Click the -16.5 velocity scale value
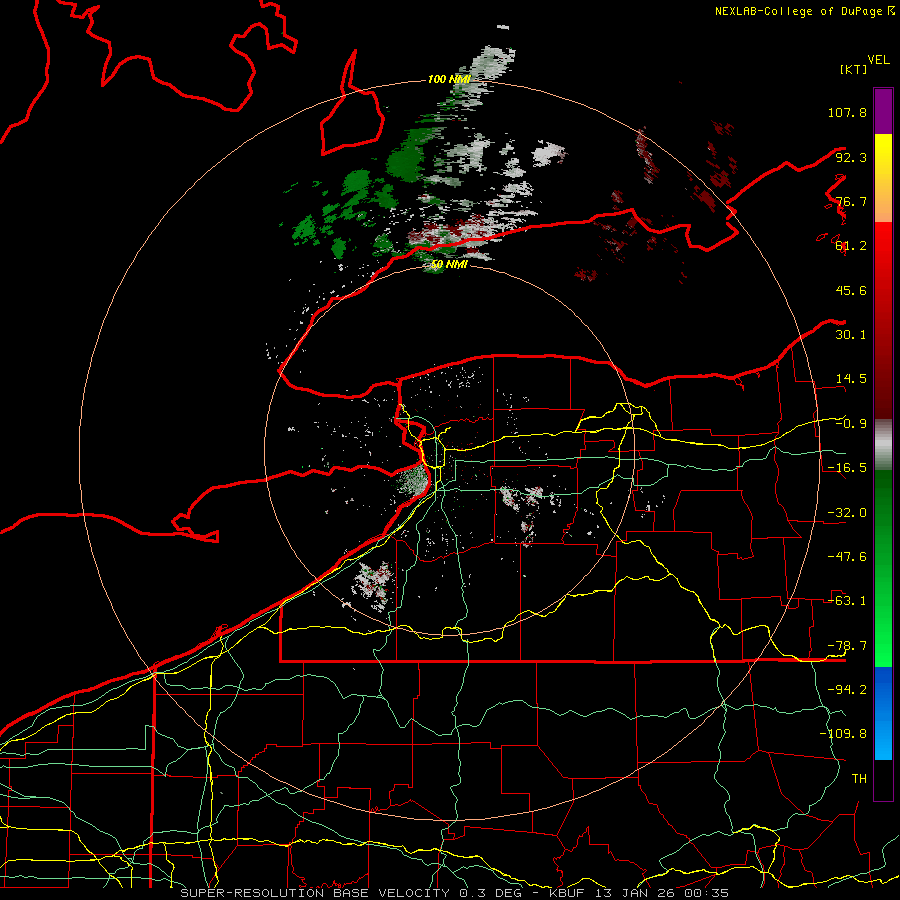 [847, 468]
